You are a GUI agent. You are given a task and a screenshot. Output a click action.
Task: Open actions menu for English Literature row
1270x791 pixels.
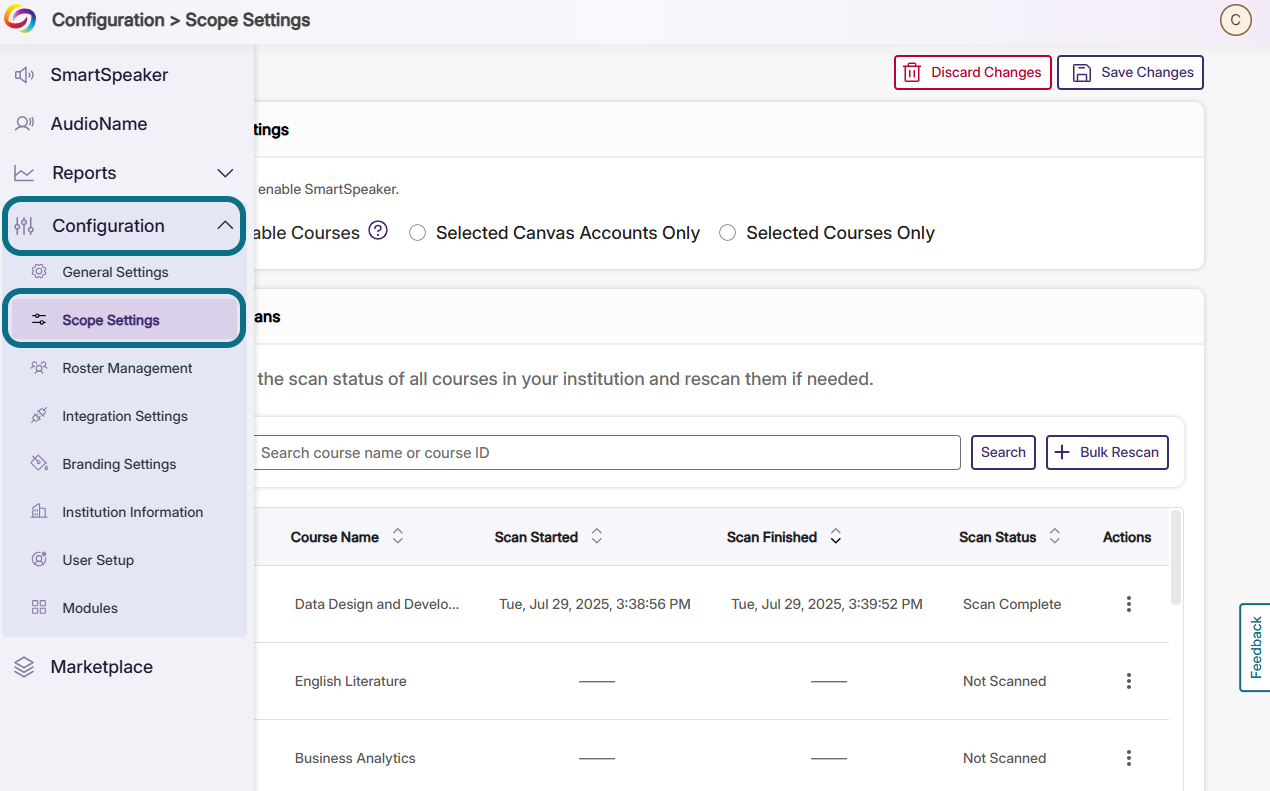coord(1129,681)
